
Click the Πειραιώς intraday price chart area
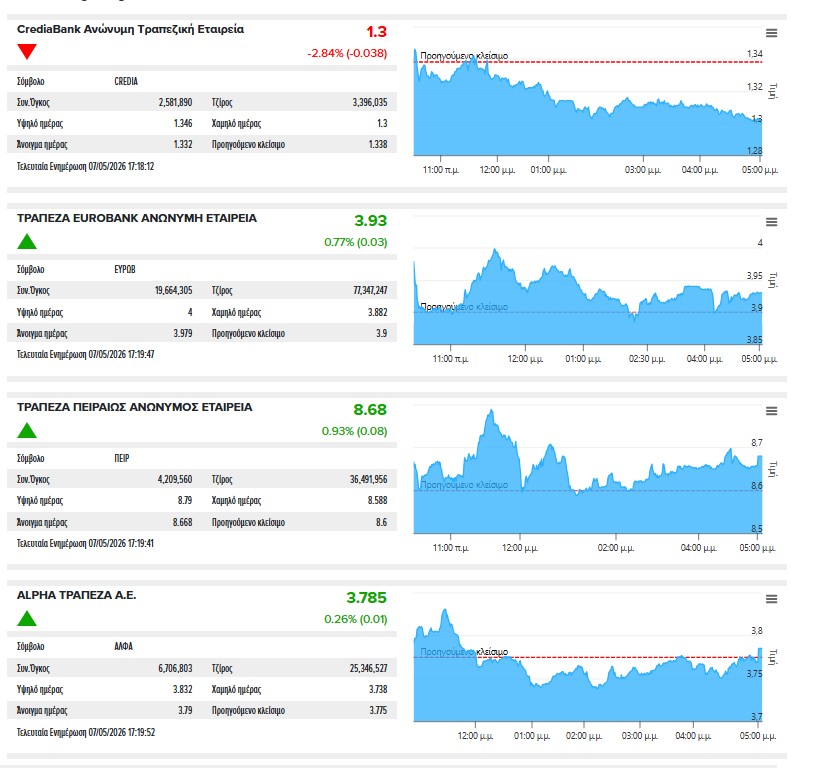pos(588,471)
